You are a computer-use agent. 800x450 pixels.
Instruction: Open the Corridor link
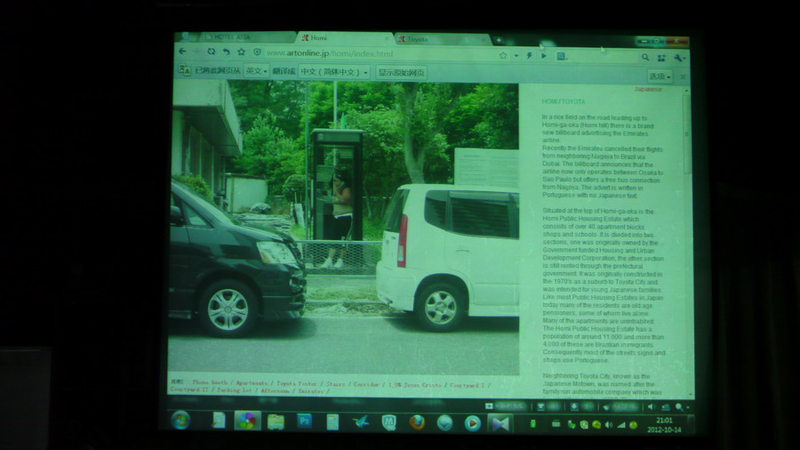pos(366,384)
